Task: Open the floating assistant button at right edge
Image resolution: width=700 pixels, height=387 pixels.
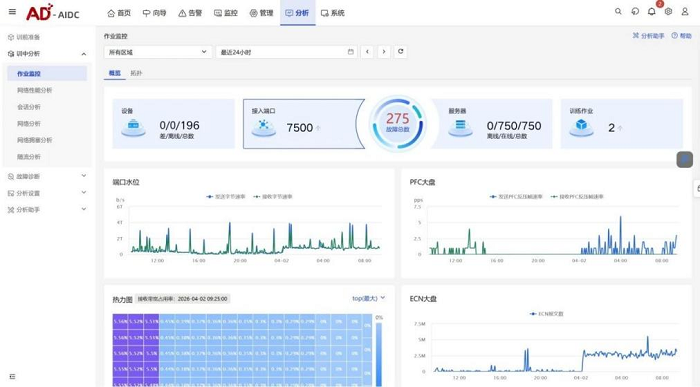Action: coord(685,159)
